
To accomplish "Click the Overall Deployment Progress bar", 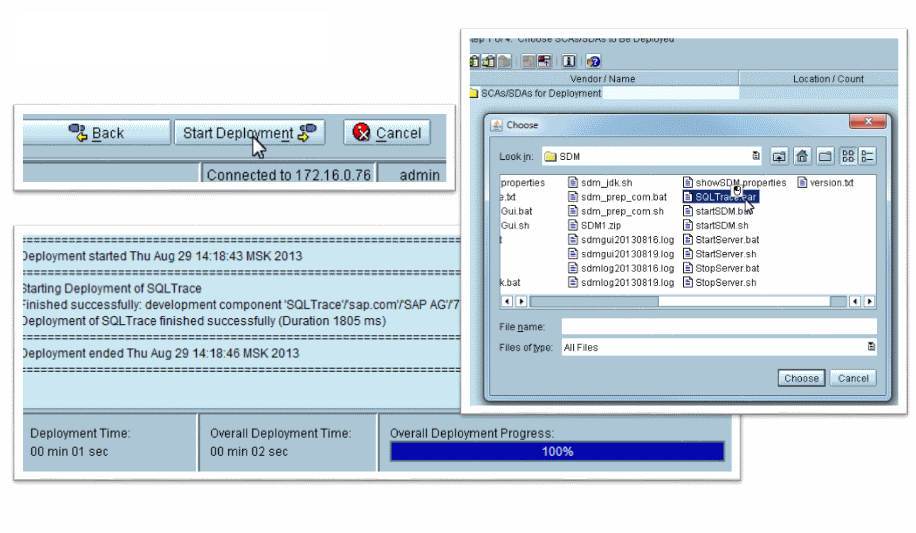I will tap(557, 451).
